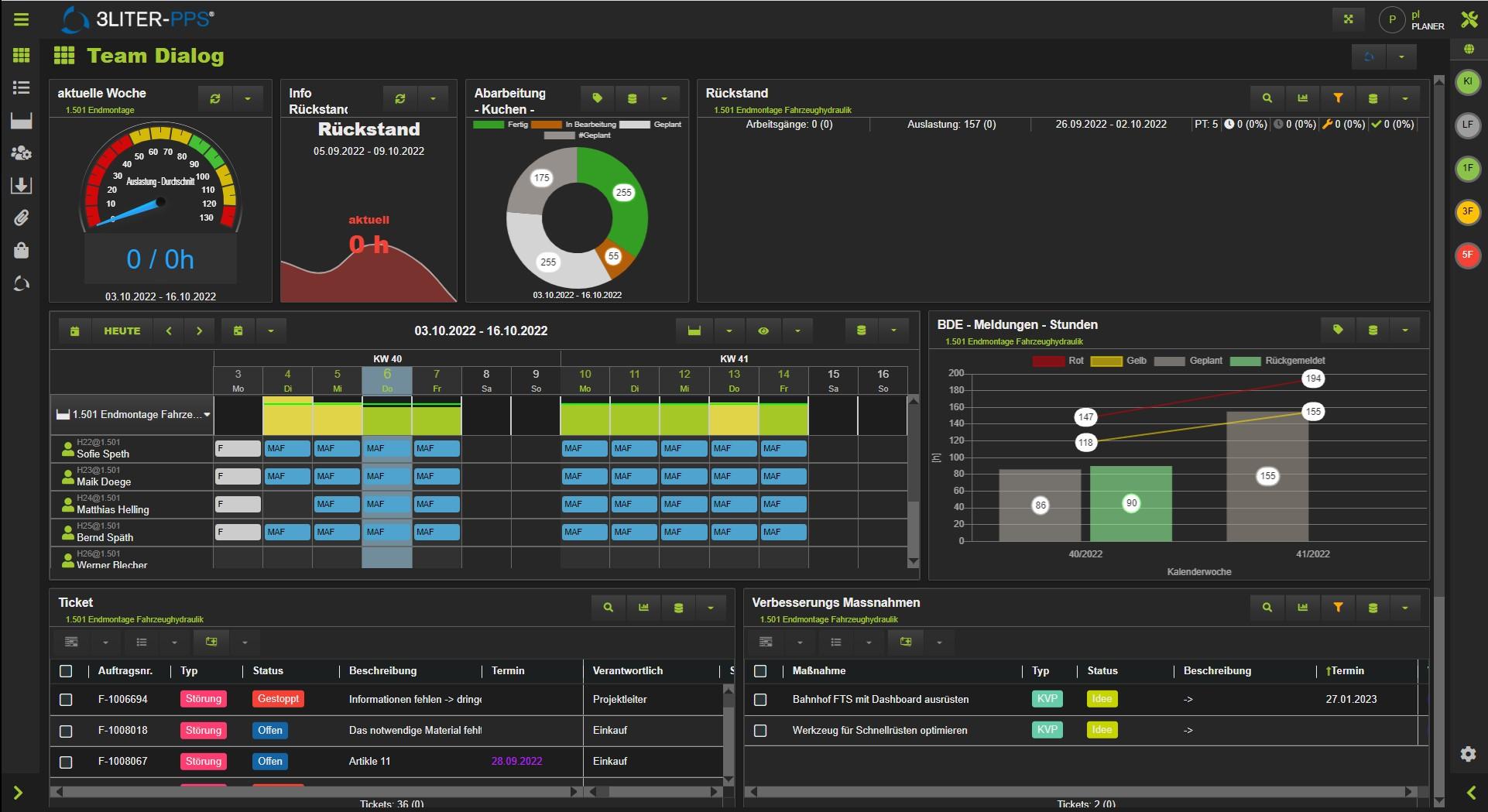This screenshot has height=812, width=1488.
Task: Toggle the eye visibility icon in calendar toolbar
Action: (763, 331)
